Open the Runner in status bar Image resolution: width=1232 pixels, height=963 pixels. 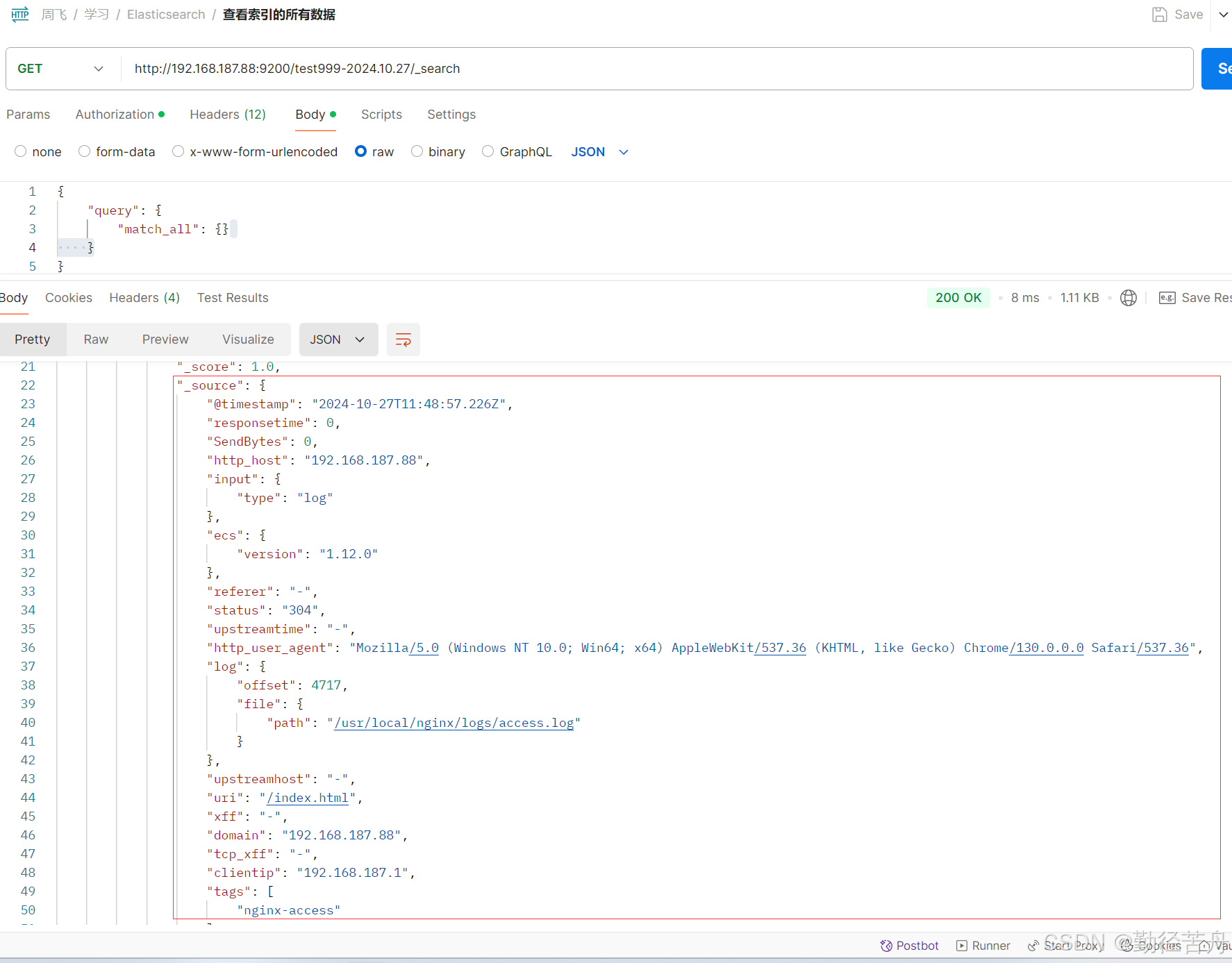tap(983, 946)
